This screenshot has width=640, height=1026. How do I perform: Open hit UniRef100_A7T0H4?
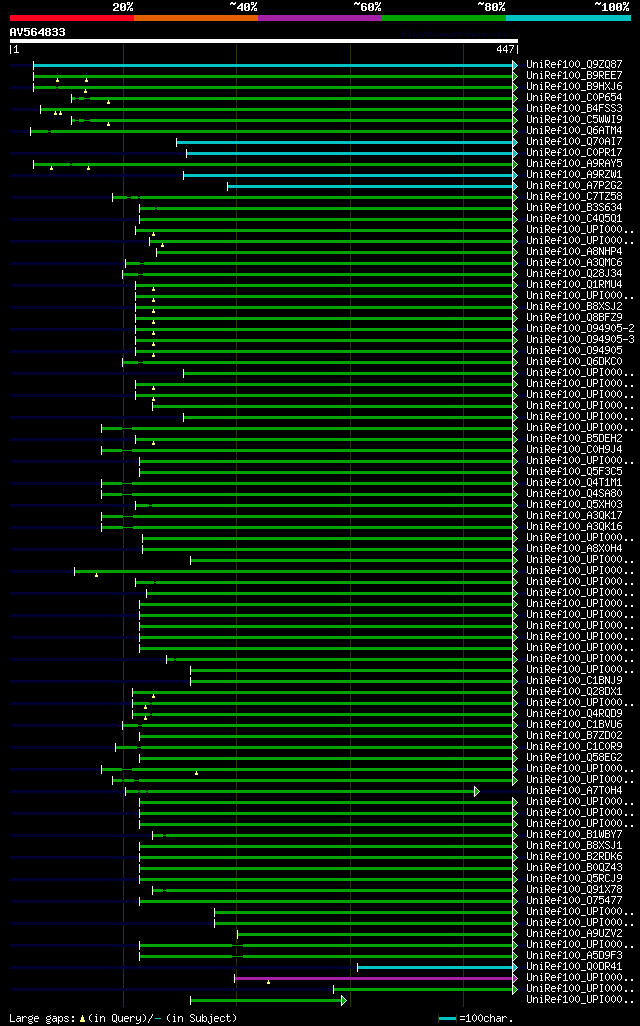click(x=574, y=790)
